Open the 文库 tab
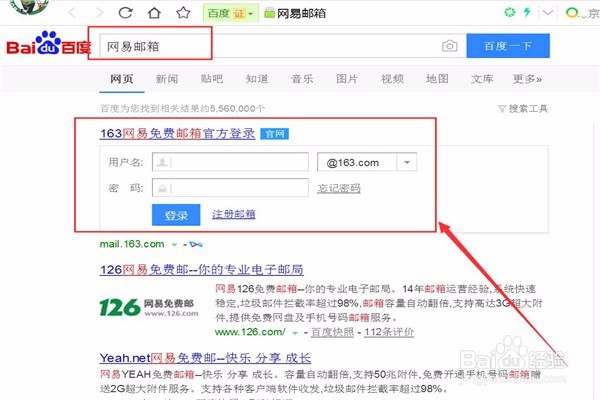 482,79
